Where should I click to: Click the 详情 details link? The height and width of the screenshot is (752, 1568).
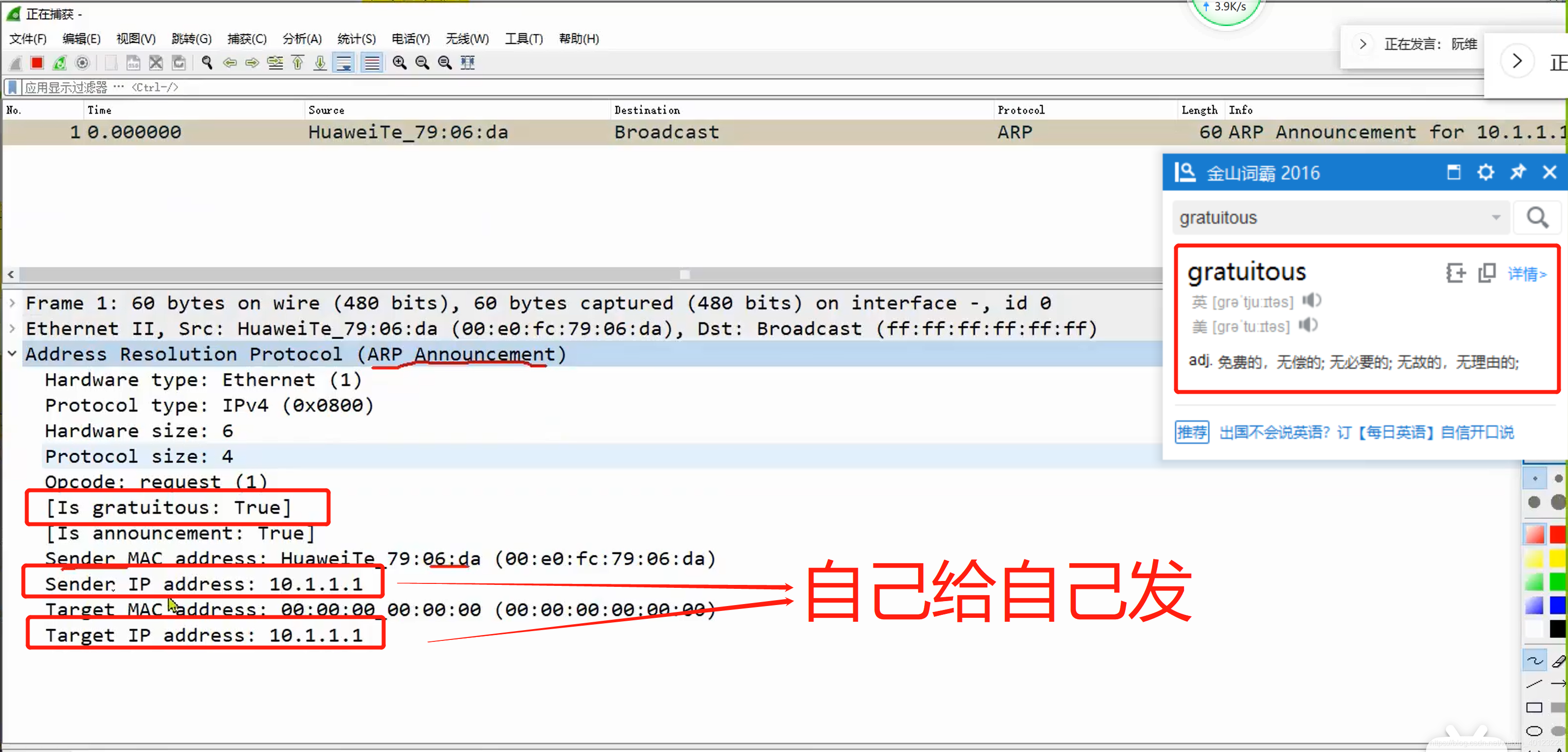point(1526,274)
